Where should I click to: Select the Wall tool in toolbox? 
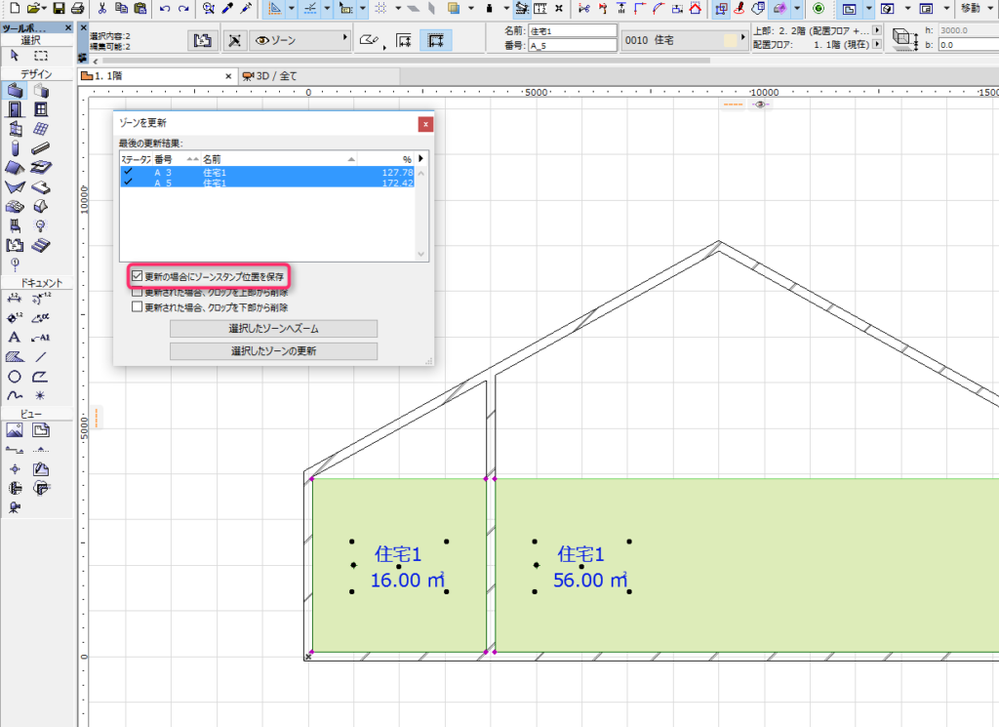[x=15, y=90]
